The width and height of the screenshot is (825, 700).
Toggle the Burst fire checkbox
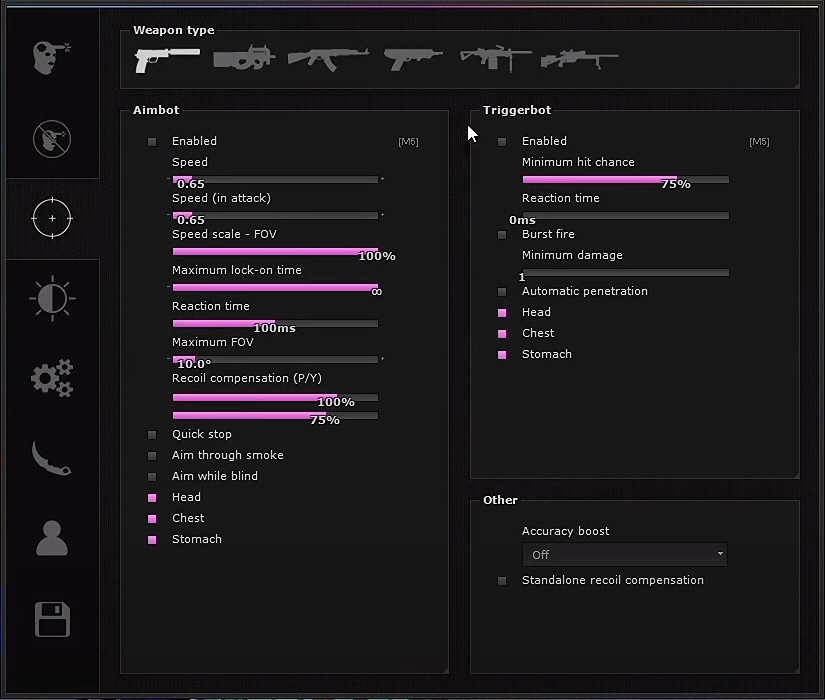(x=502, y=235)
